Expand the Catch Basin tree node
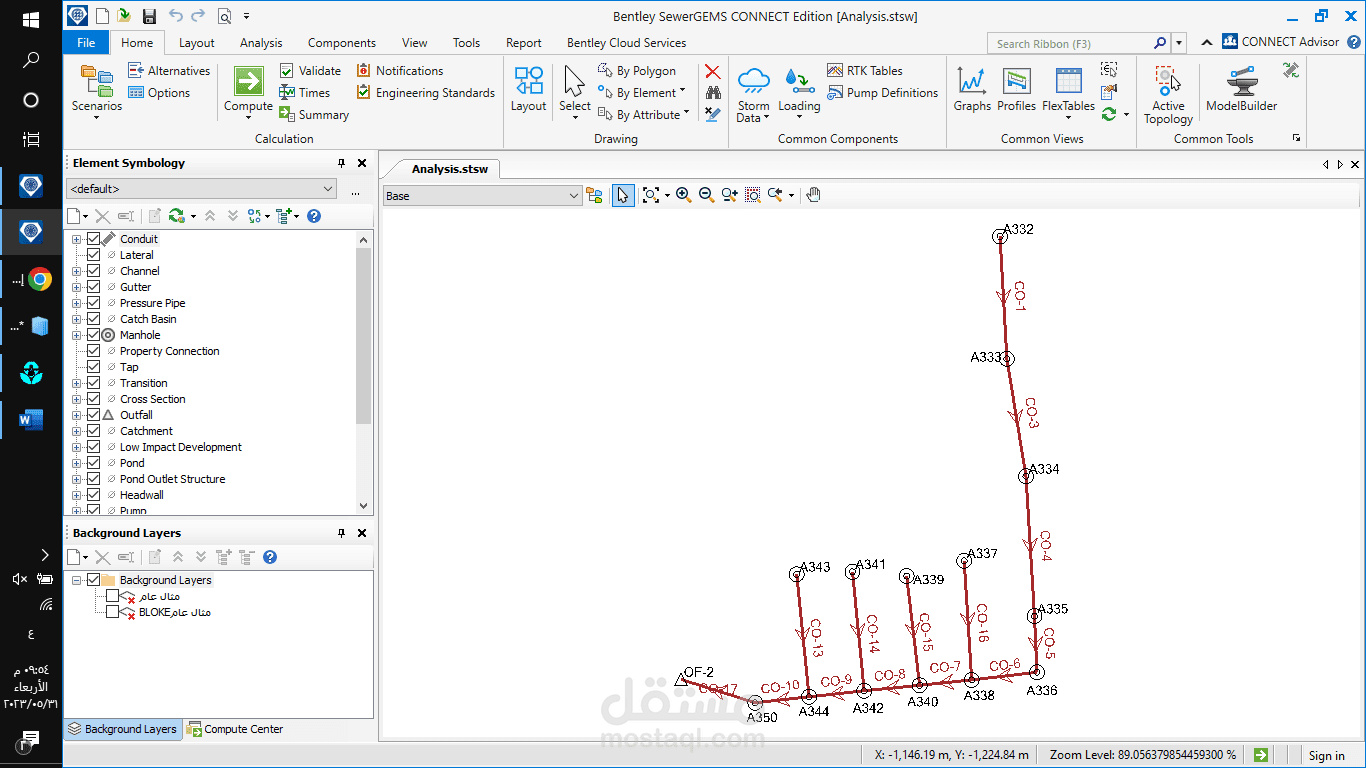This screenshot has height=768, width=1366. tap(77, 319)
